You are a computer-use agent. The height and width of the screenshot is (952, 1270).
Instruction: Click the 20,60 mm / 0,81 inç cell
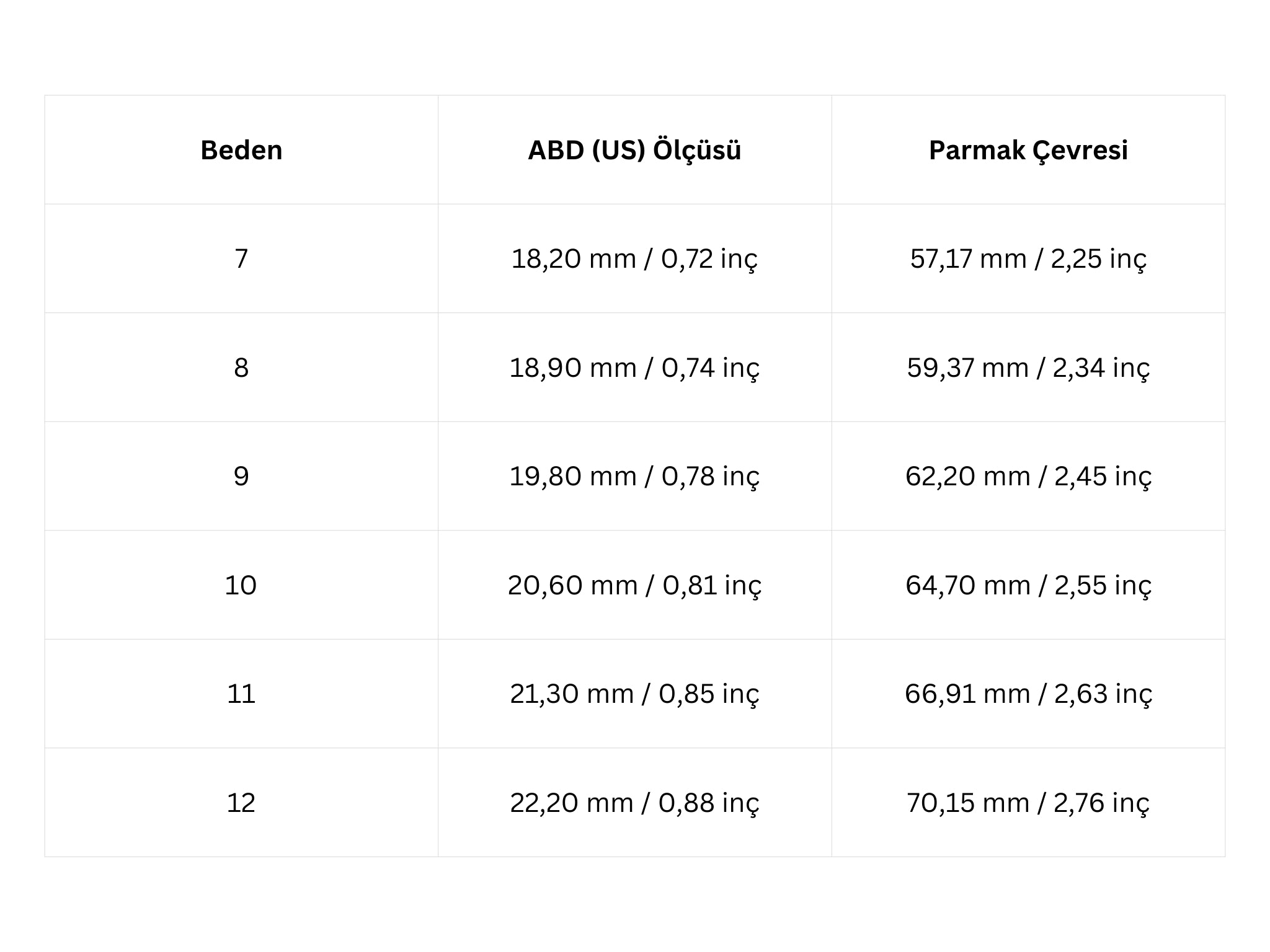[634, 586]
